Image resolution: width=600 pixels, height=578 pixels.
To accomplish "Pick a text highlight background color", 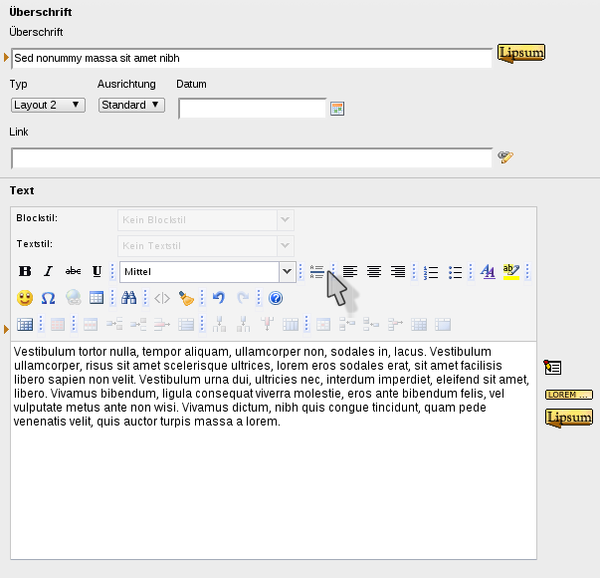I will tap(512, 271).
